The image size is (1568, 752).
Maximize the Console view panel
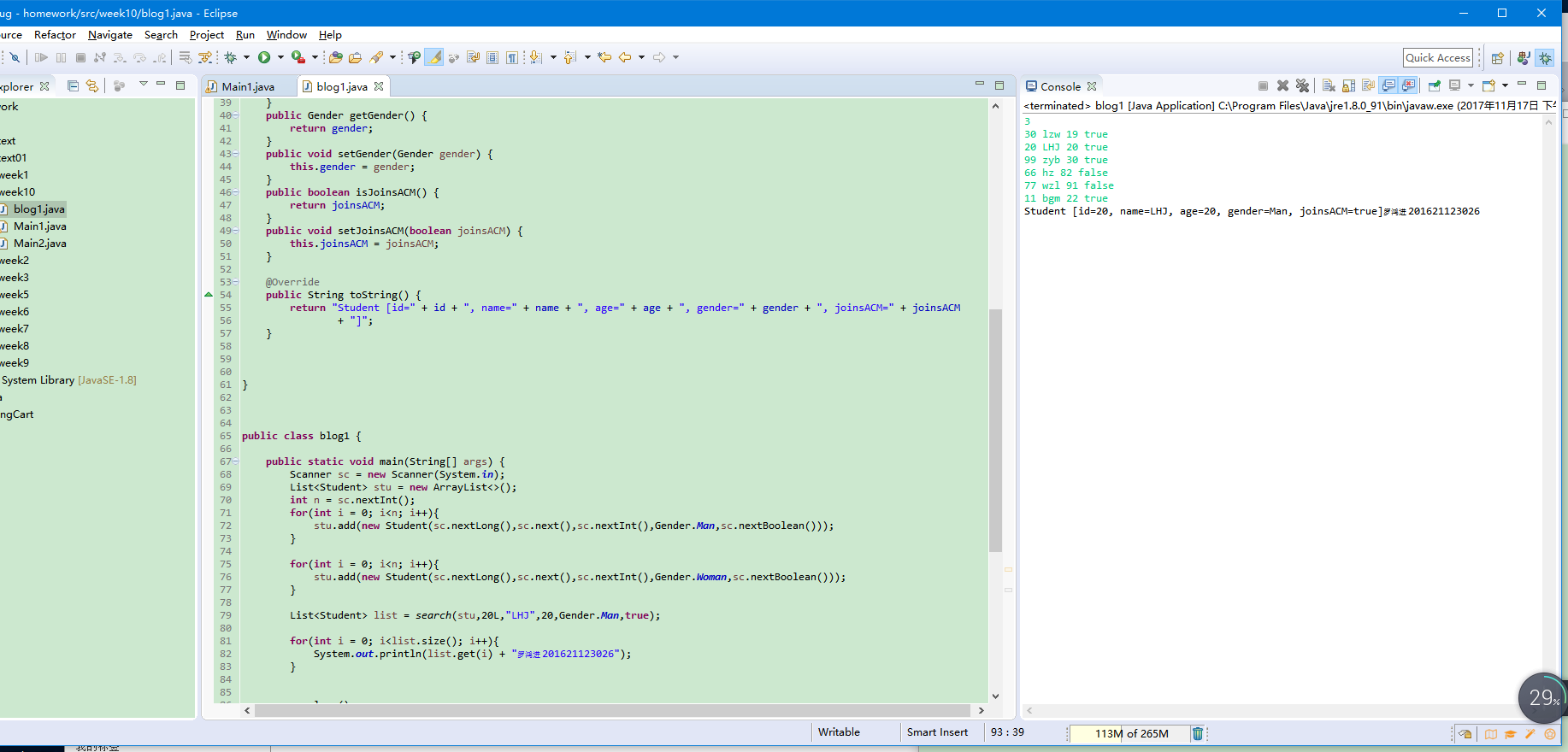click(1541, 85)
